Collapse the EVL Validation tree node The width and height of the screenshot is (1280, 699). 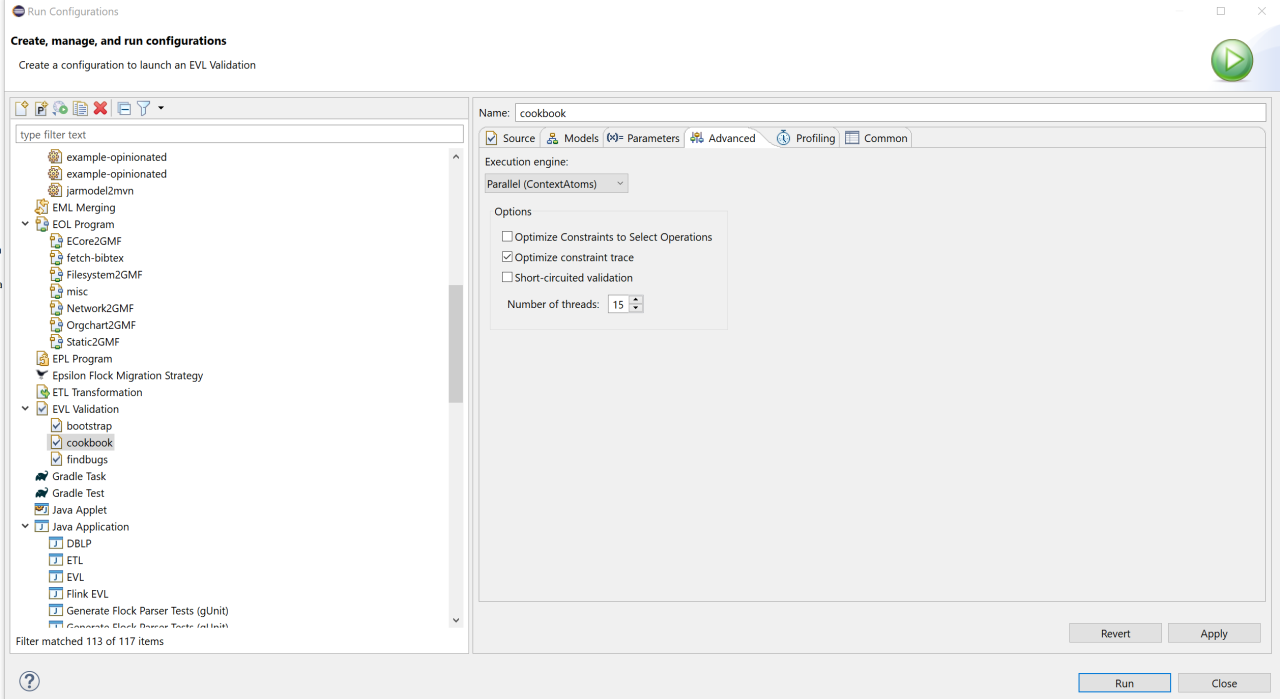[25, 409]
